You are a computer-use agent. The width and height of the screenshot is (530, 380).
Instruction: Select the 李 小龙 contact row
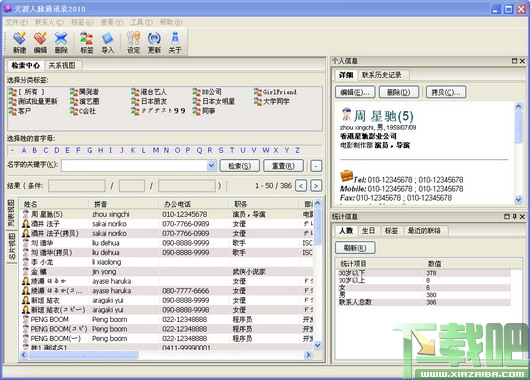point(167,262)
